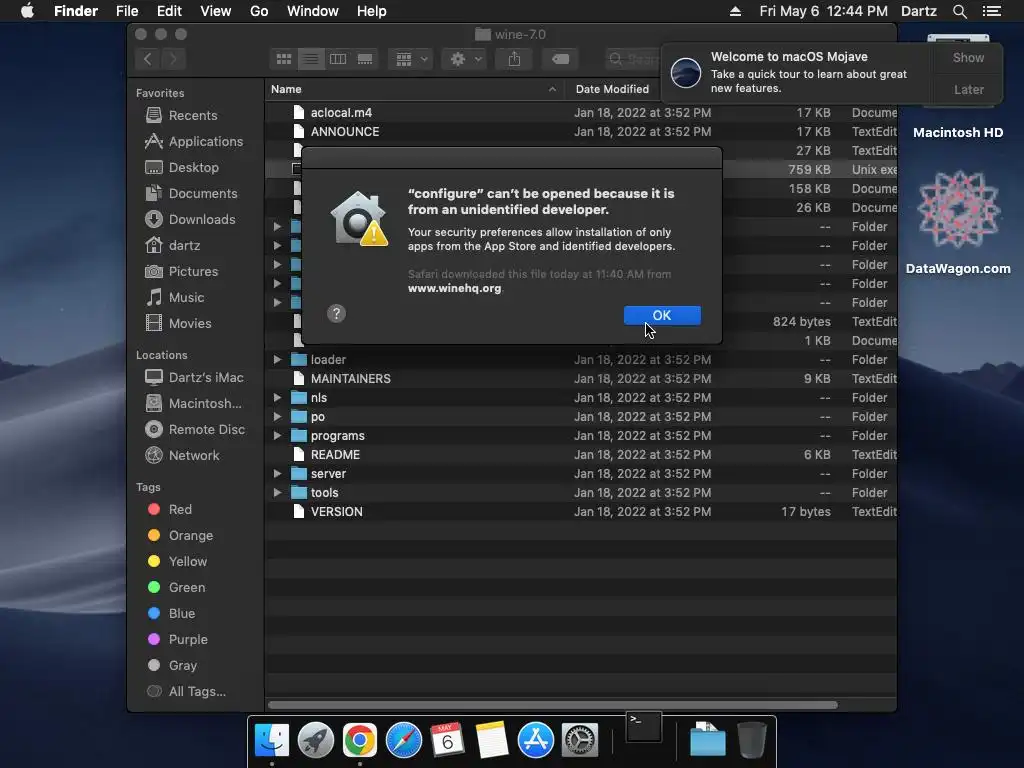Open the Finder menu in menu bar
This screenshot has width=1024, height=768.
click(76, 11)
